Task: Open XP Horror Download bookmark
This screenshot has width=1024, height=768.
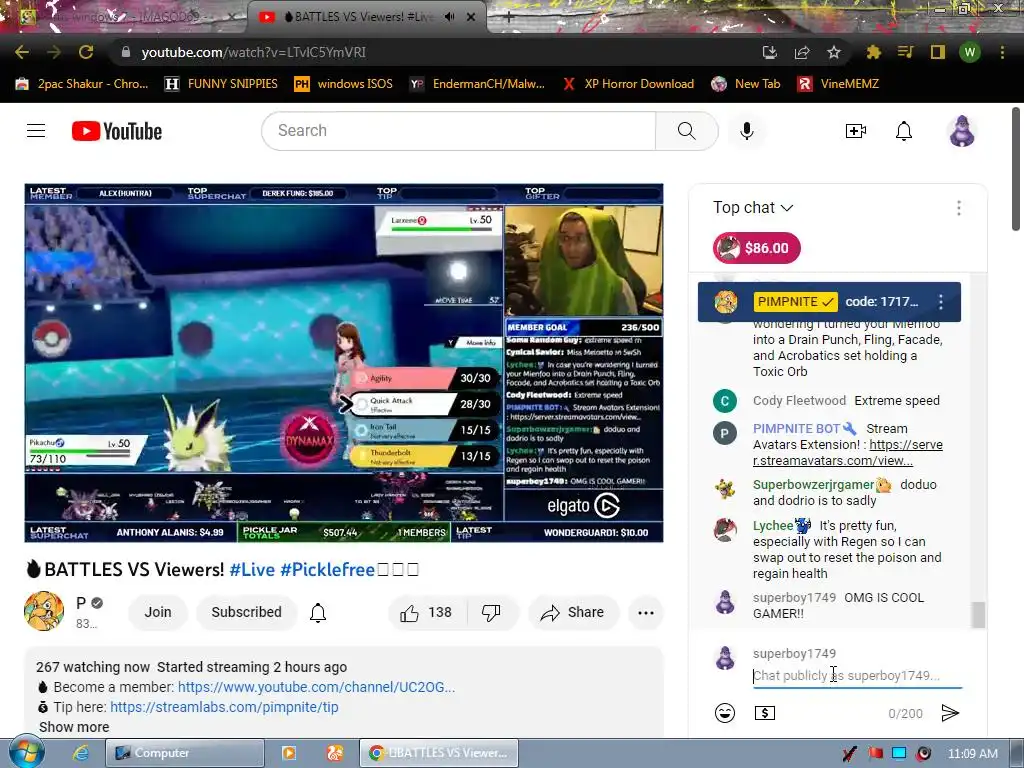Action: (628, 84)
